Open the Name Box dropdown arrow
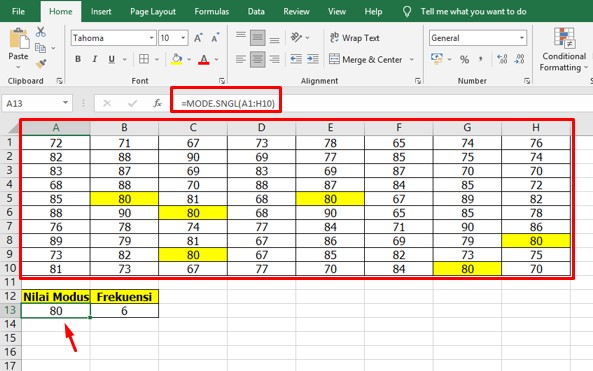 click(x=65, y=103)
